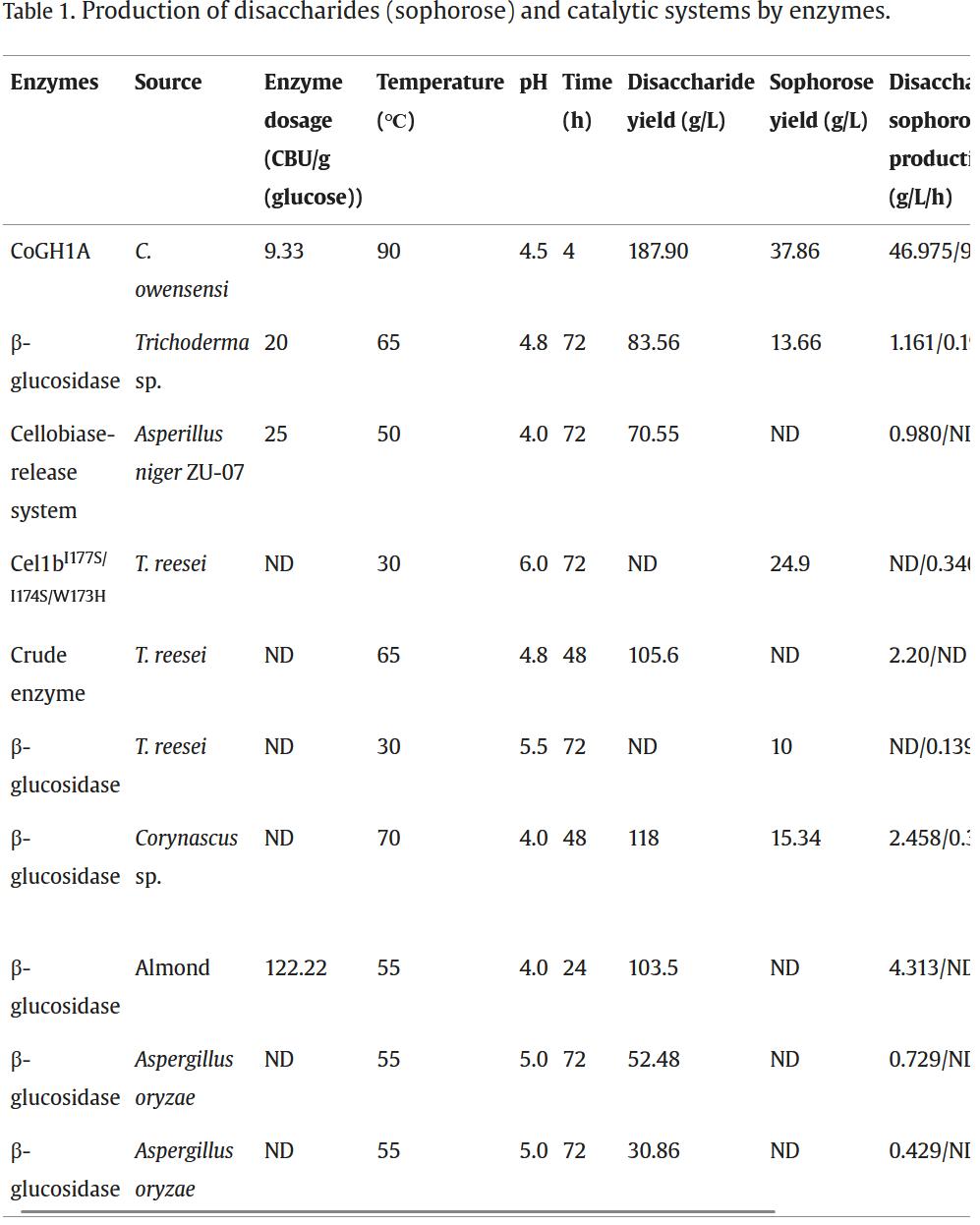Image resolution: width=980 pixels, height=1225 pixels.
Task: Select the "Asperillus niger ZU-07" source cell
Action: [189, 452]
